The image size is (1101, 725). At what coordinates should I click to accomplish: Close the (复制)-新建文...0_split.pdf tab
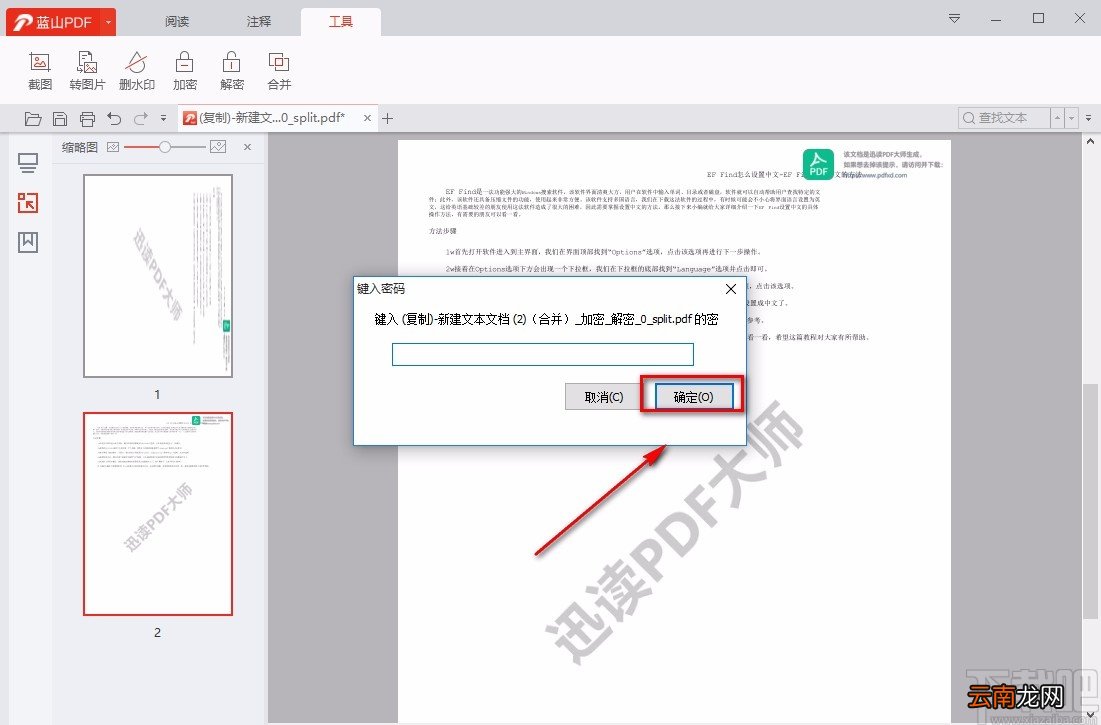(x=367, y=119)
